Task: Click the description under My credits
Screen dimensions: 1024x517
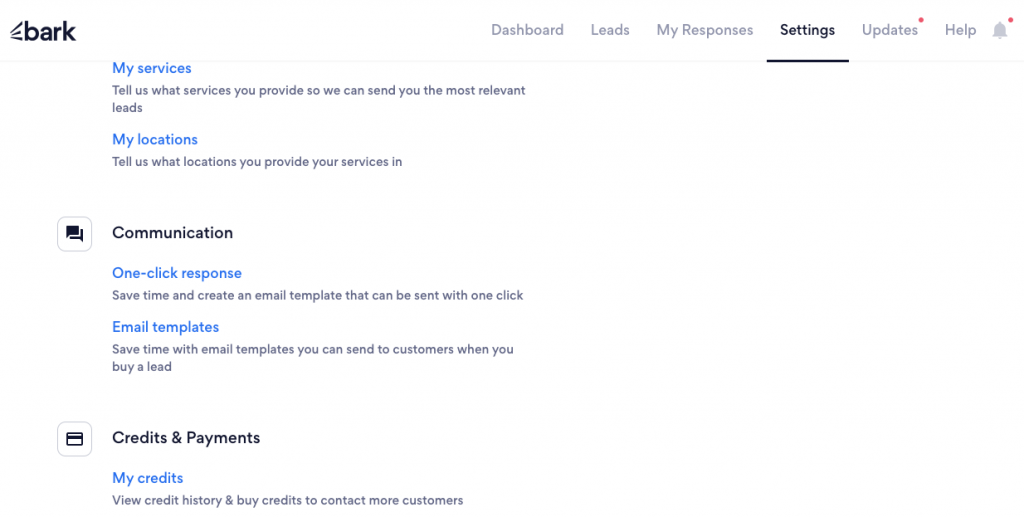Action: [x=287, y=500]
